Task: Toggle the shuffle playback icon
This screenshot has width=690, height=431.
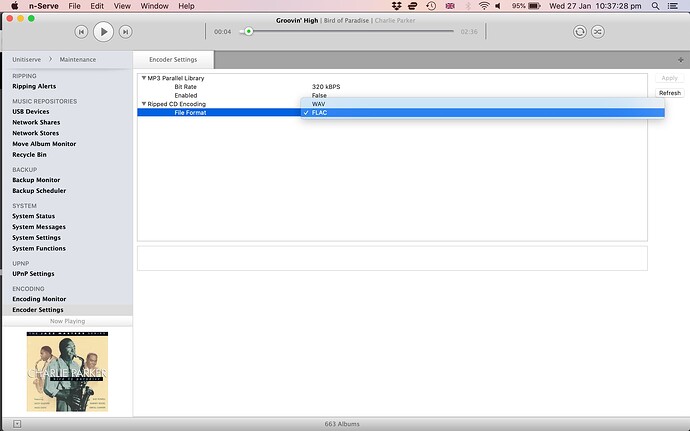Action: (x=598, y=32)
